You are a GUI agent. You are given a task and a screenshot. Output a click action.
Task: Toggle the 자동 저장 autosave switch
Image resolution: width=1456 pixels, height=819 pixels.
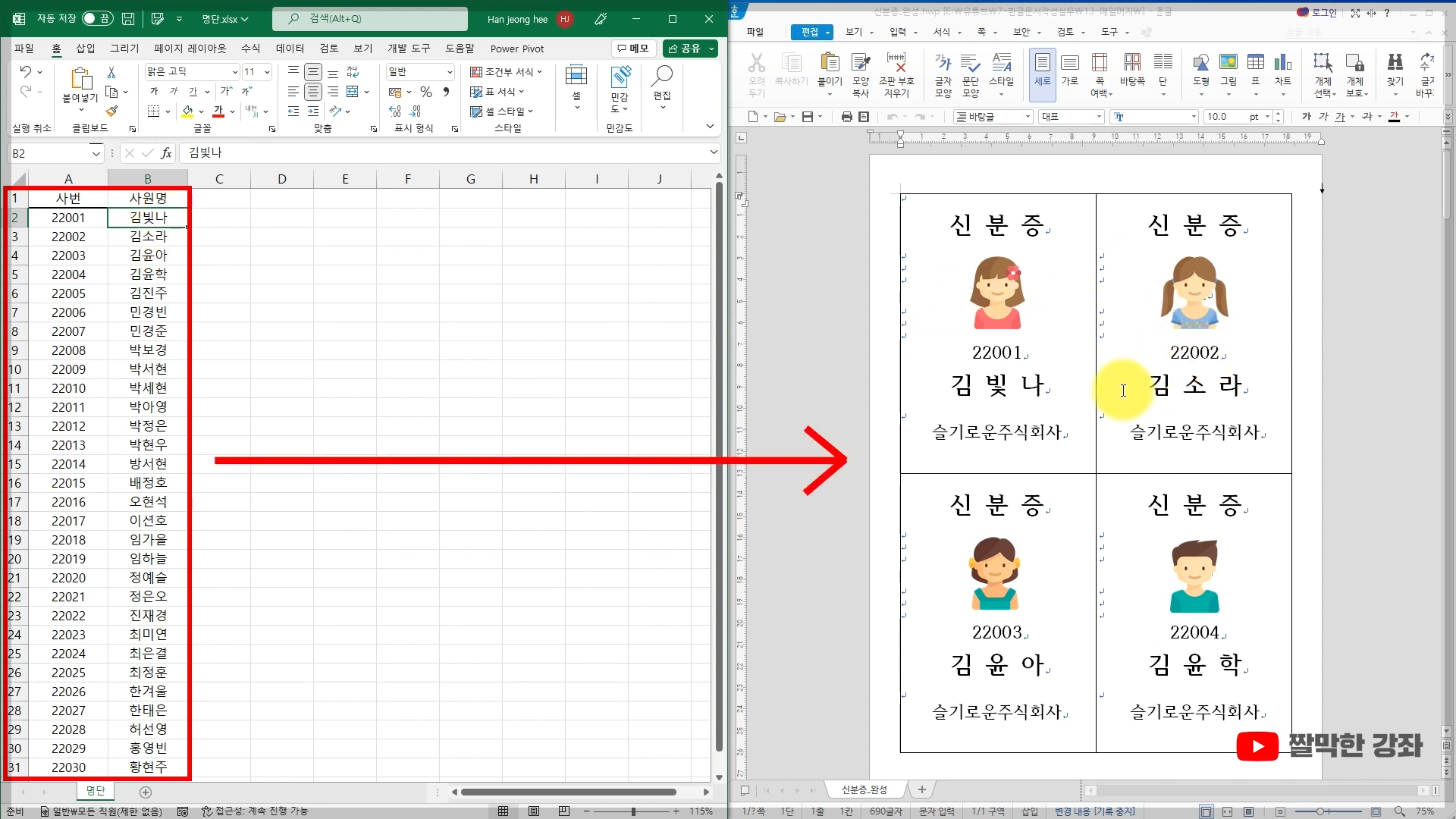point(97,18)
